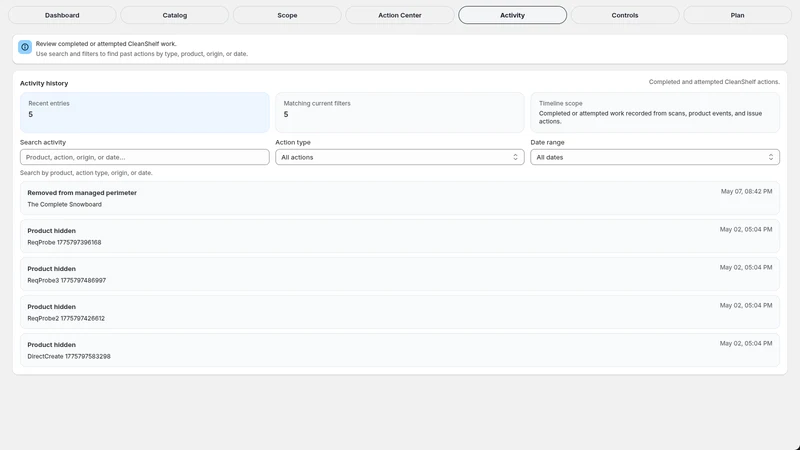The image size is (800, 450).
Task: Click the Activity history heading
Action: pyautogui.click(x=44, y=83)
